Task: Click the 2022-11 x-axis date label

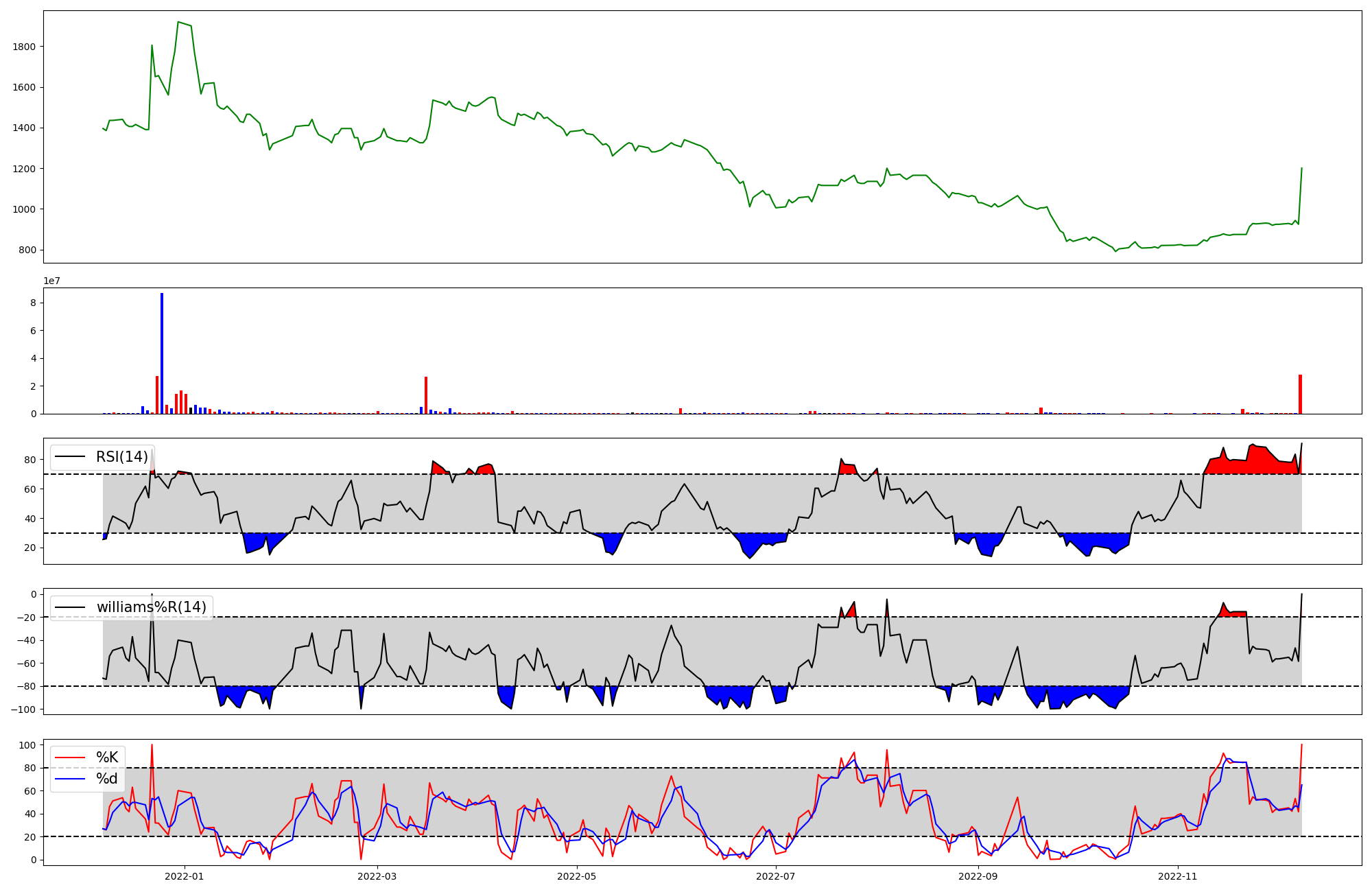Action: click(1177, 876)
